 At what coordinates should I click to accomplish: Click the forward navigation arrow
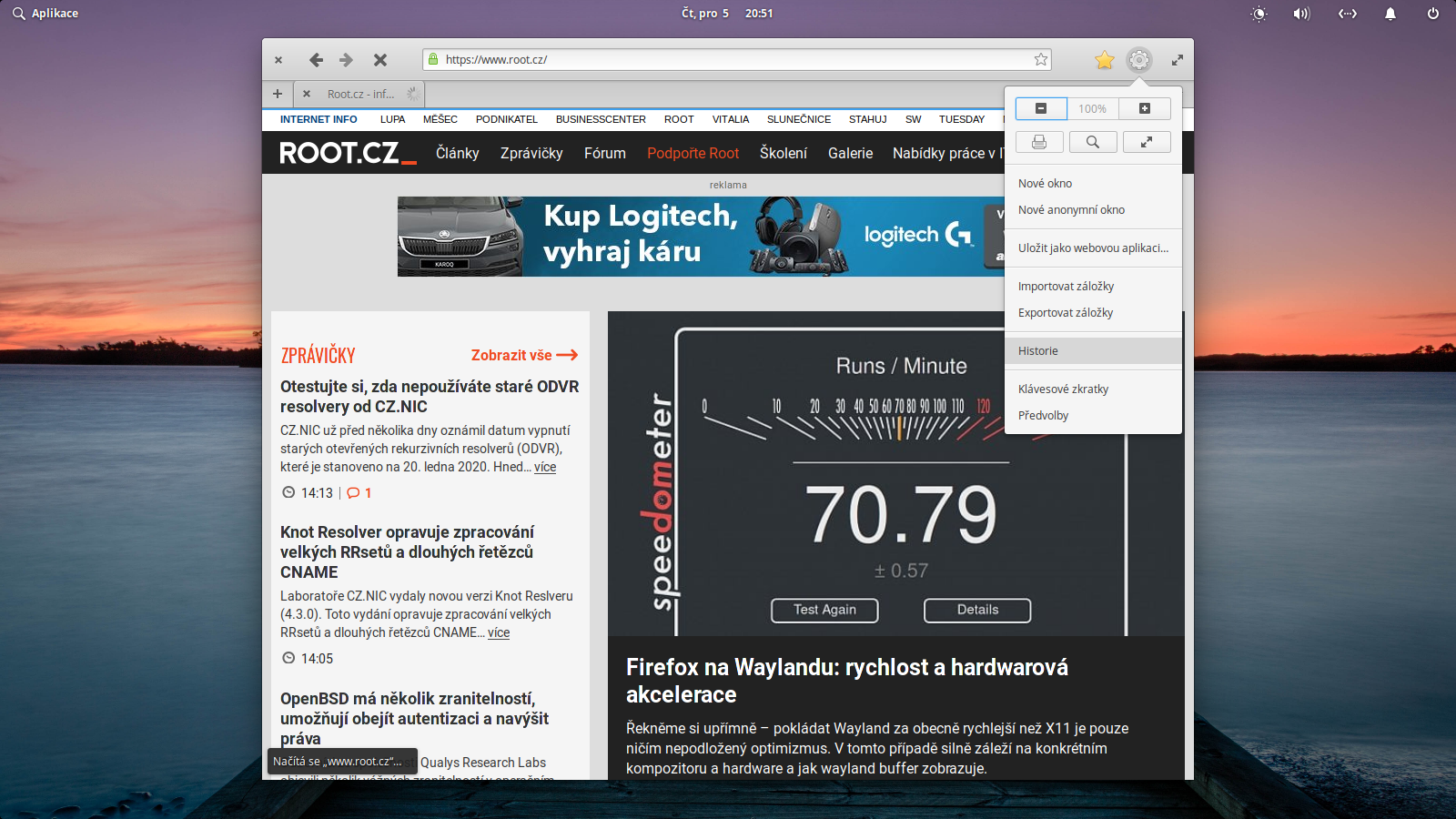point(346,59)
